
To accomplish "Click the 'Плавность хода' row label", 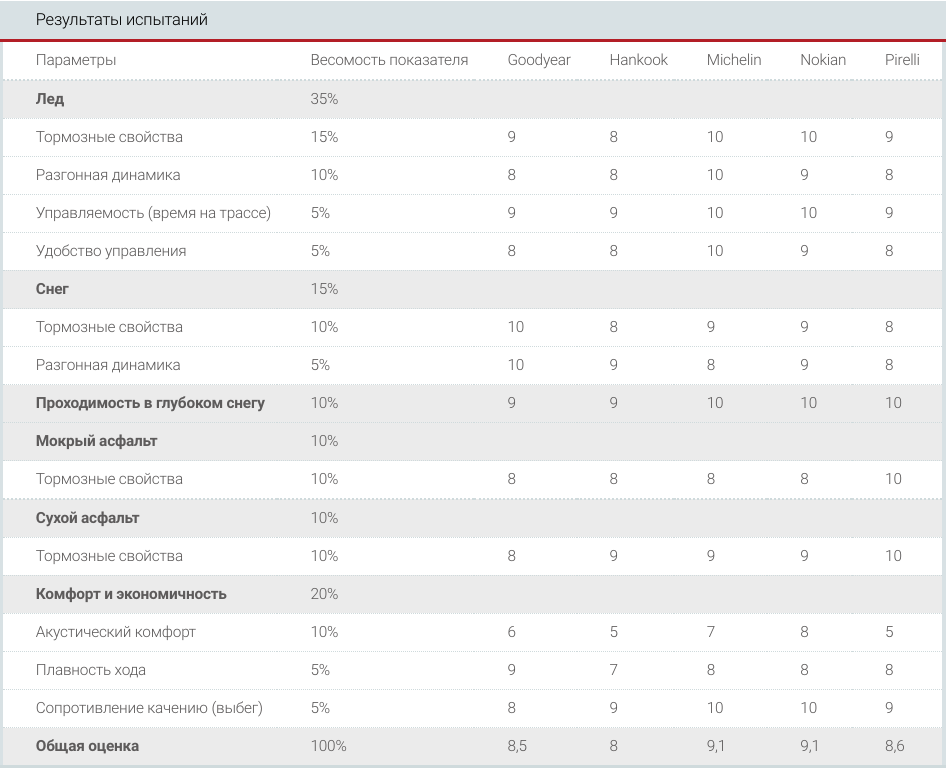I will coord(91,670).
